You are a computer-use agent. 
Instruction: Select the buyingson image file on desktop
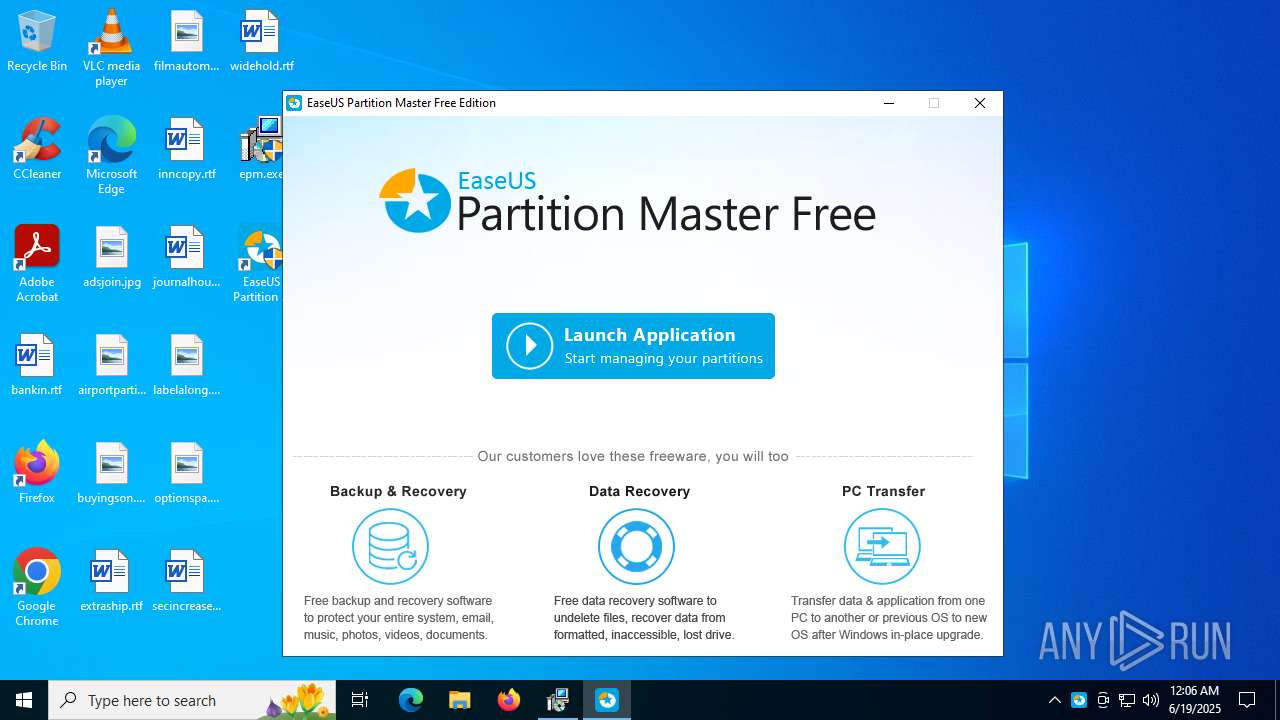[111, 474]
